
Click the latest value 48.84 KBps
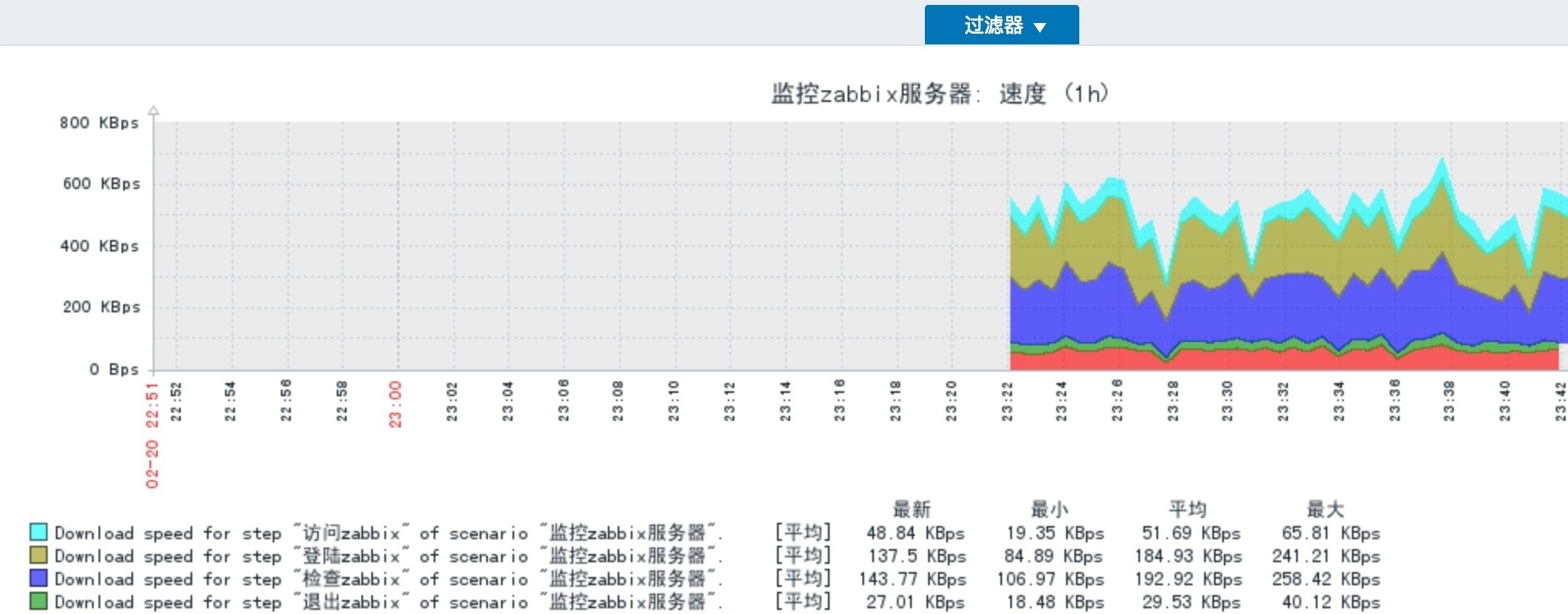point(915,533)
